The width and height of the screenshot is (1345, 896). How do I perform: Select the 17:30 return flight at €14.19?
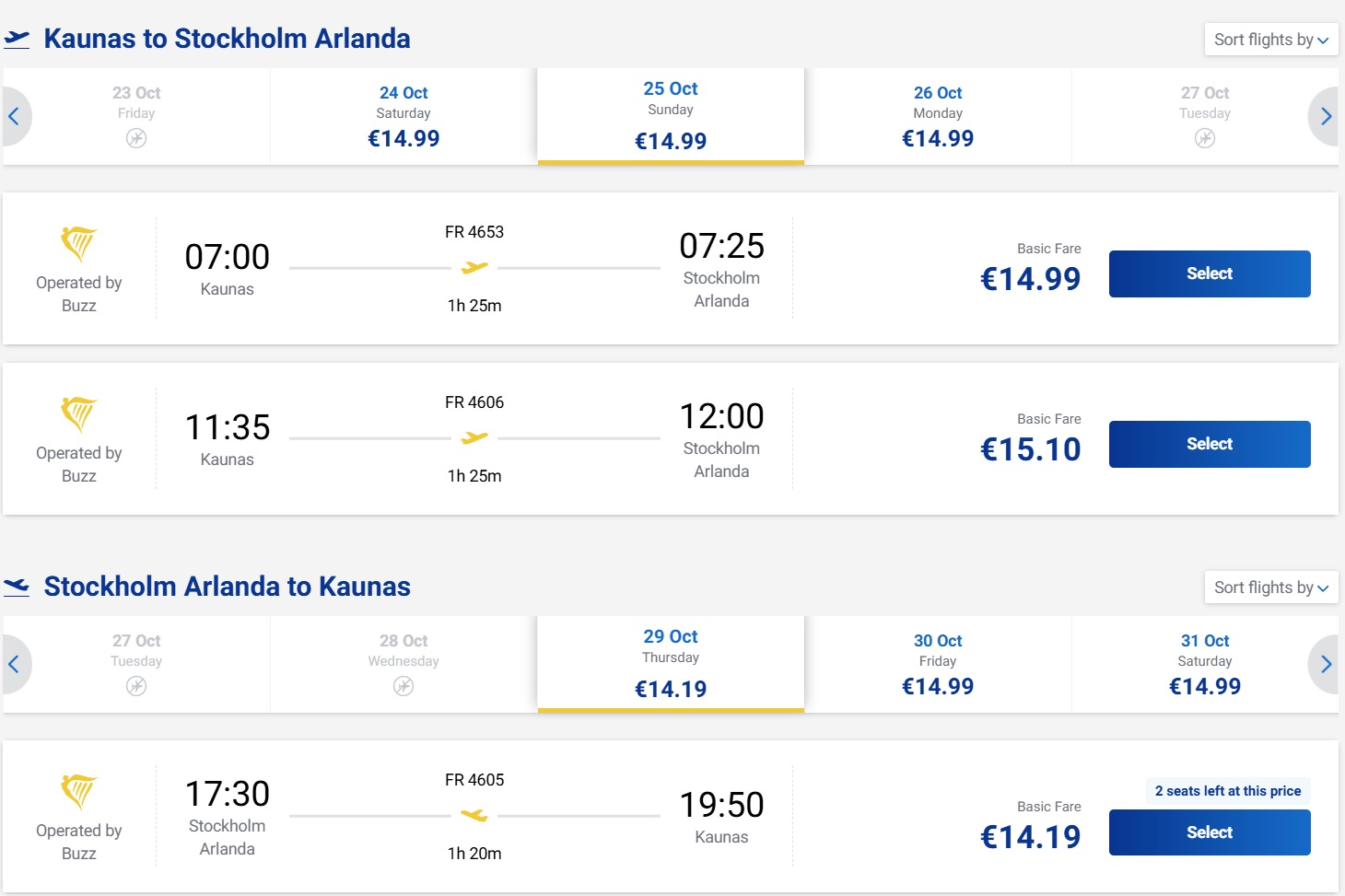1210,832
